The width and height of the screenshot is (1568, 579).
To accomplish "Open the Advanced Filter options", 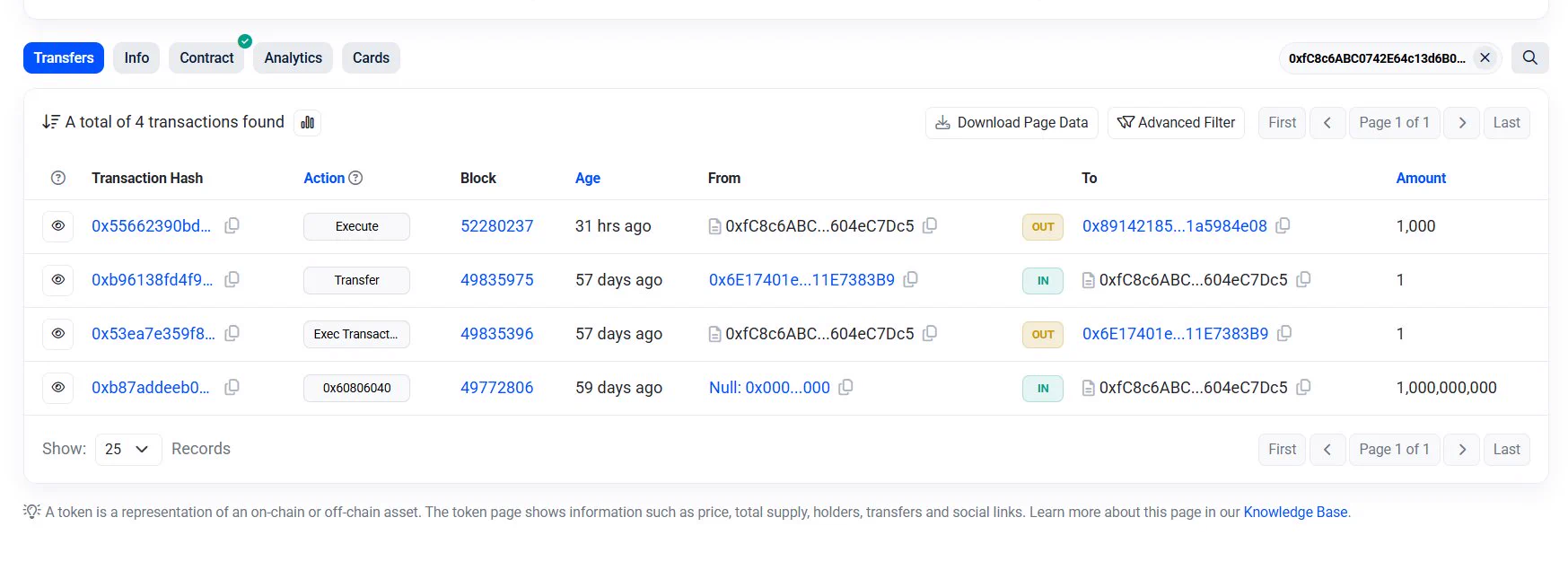I will (x=1176, y=122).
